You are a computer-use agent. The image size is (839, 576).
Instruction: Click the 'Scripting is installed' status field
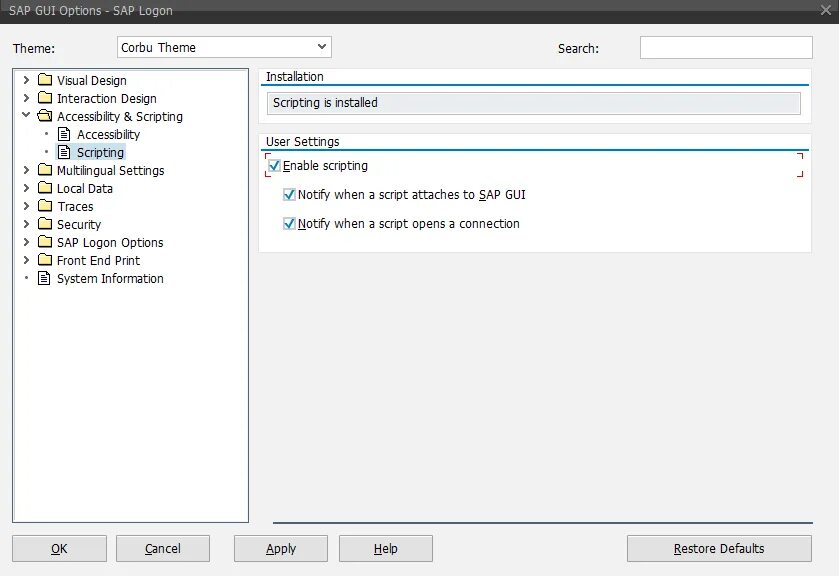click(x=533, y=103)
